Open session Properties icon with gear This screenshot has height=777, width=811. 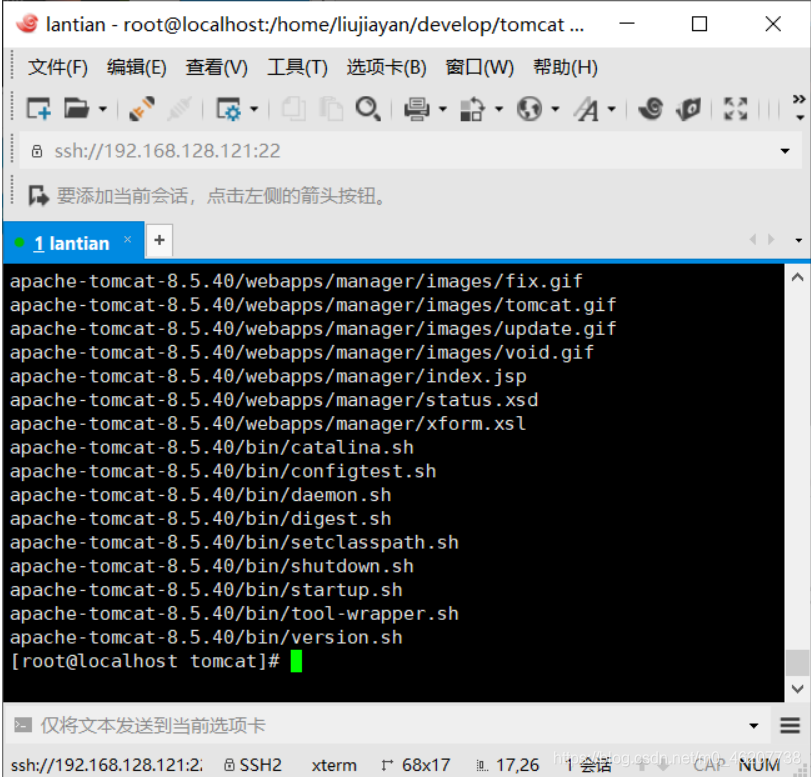[228, 109]
